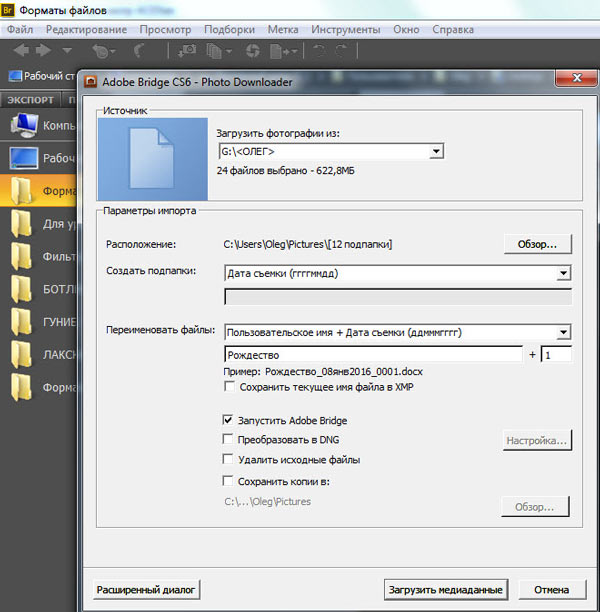The height and width of the screenshot is (612, 600).
Task: Click the Forward arrow in Bridge toolbar
Action: (x=43, y=50)
